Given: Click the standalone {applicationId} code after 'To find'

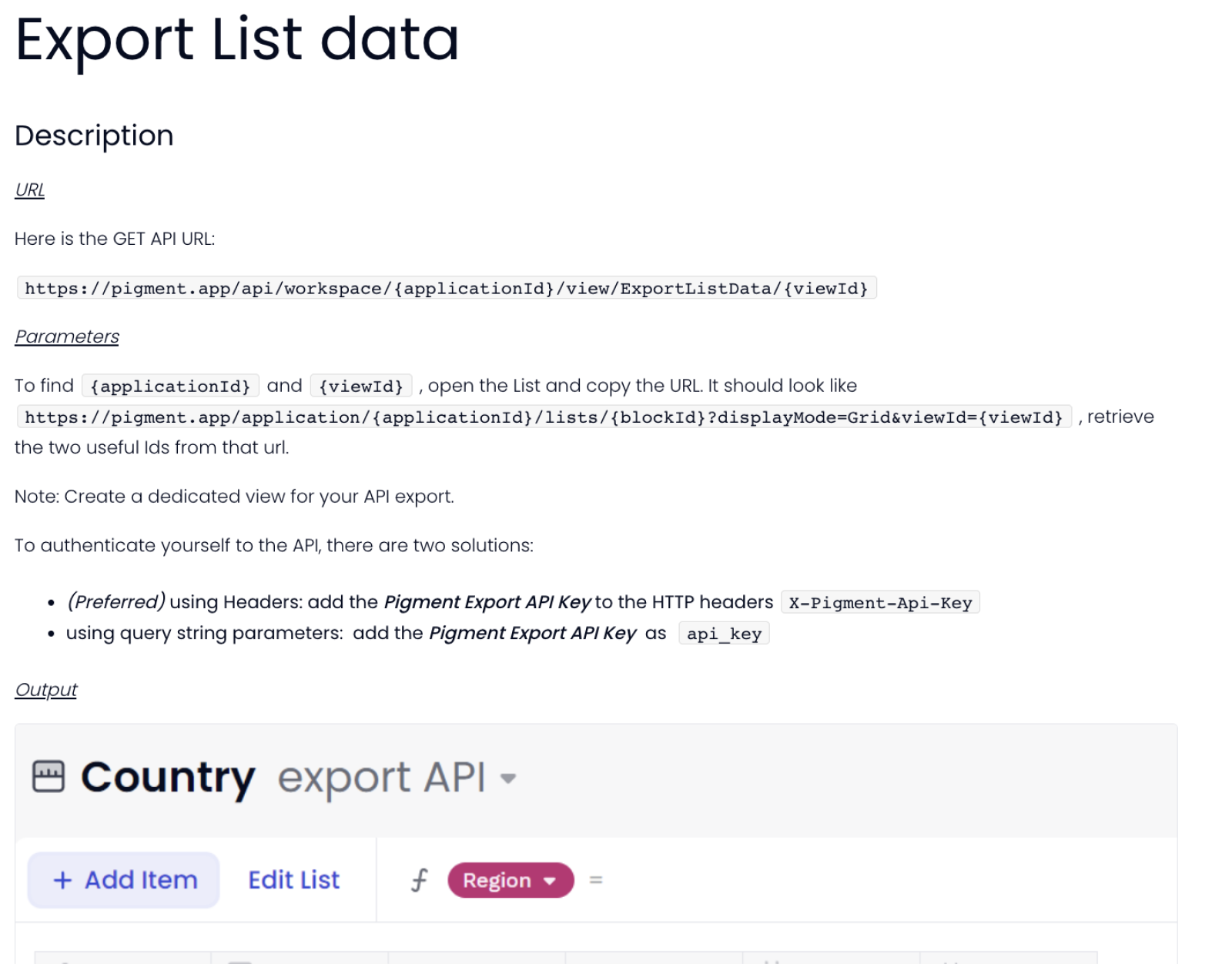Looking at the screenshot, I should coord(170,386).
